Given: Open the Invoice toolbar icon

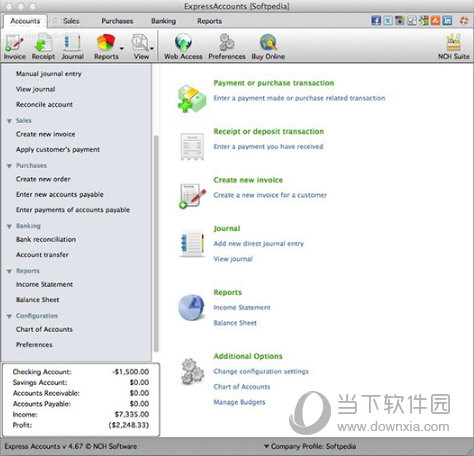Looking at the screenshot, I should (15, 46).
